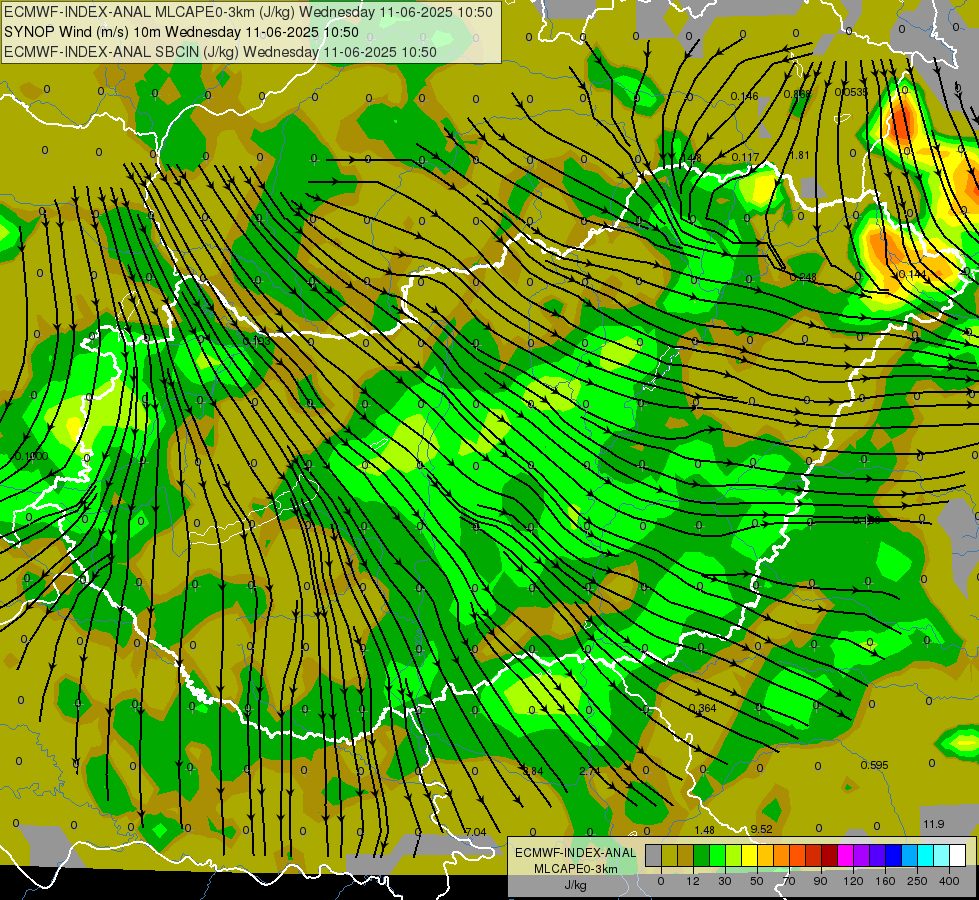Viewport: 979px width, 900px height.
Task: Click the legend scale label 90
Action: pos(820,881)
